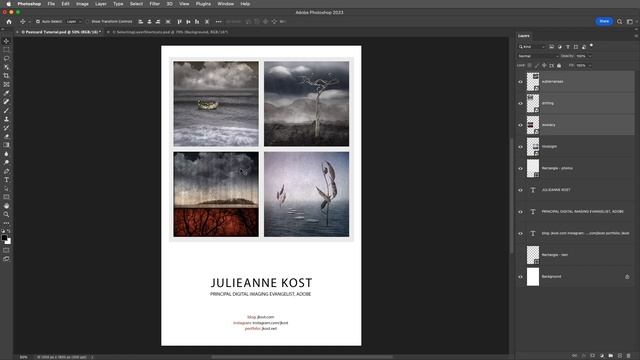Select the Dodge tool

click(x=6, y=162)
